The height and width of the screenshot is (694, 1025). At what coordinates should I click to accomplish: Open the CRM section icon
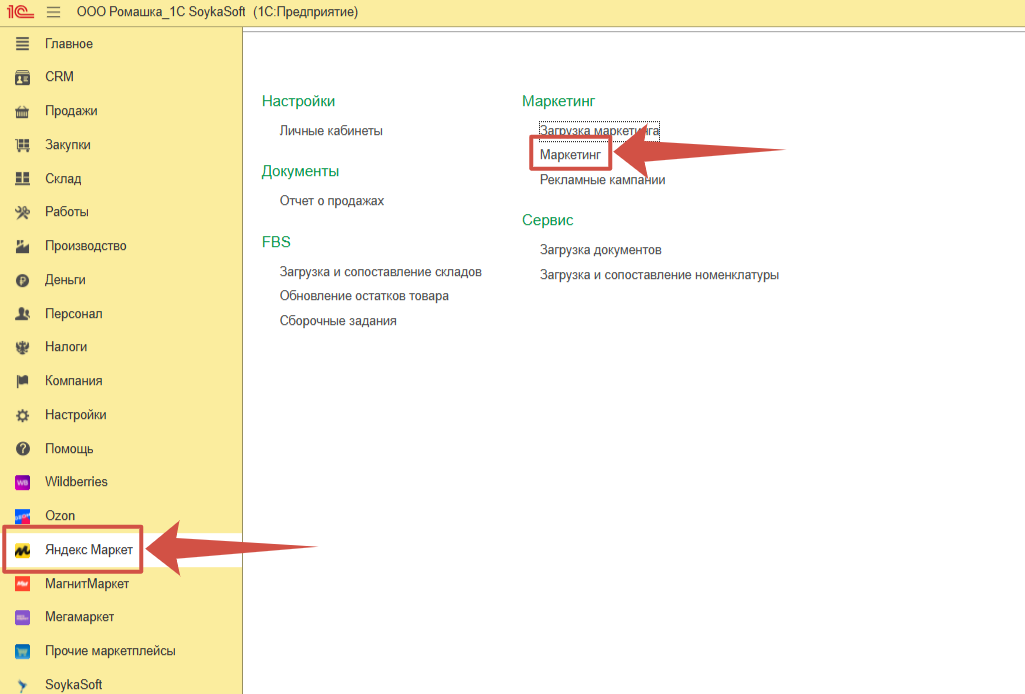pyautogui.click(x=22, y=77)
